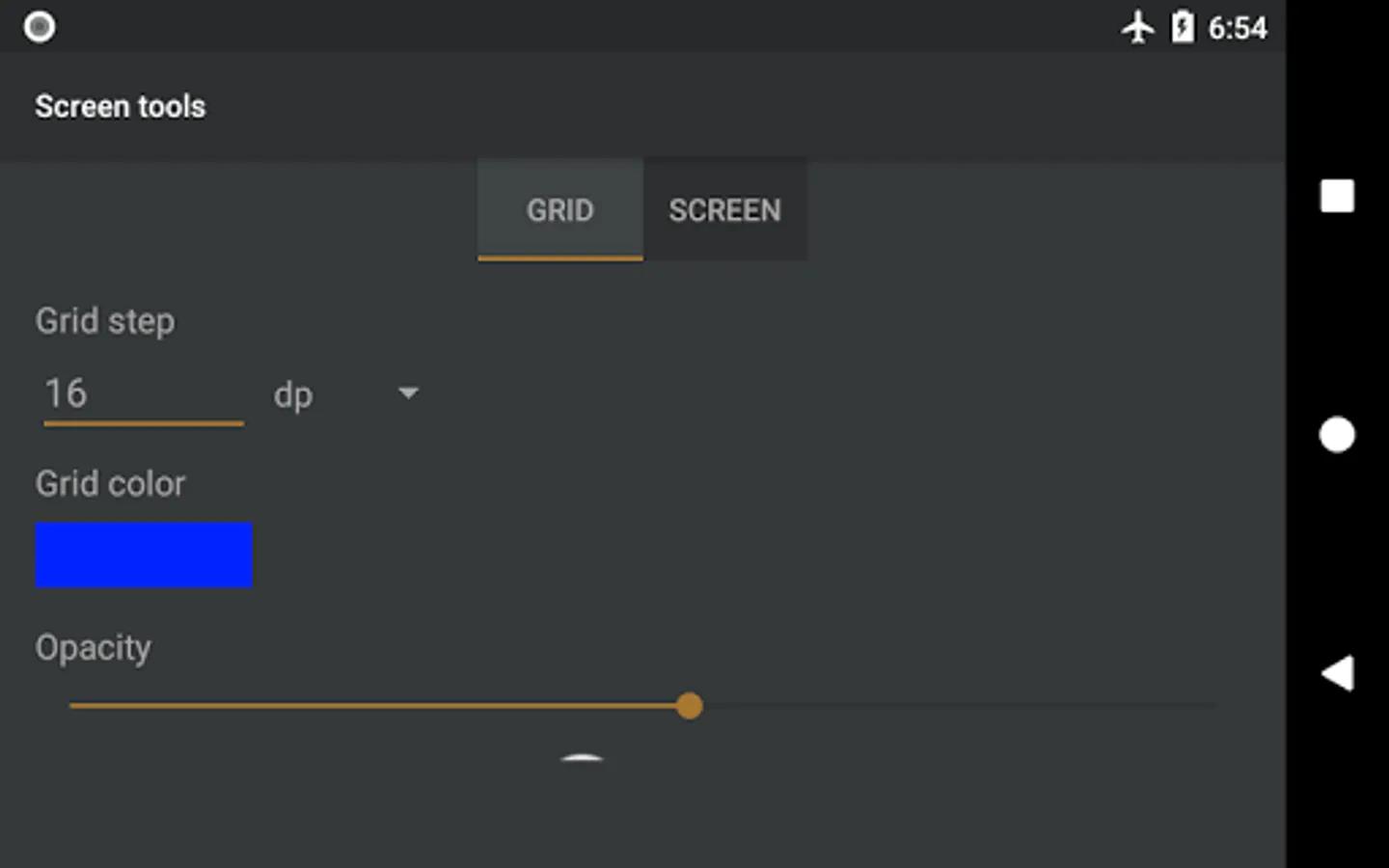
Task: Tap the home circle navigation button
Action: pos(1337,435)
